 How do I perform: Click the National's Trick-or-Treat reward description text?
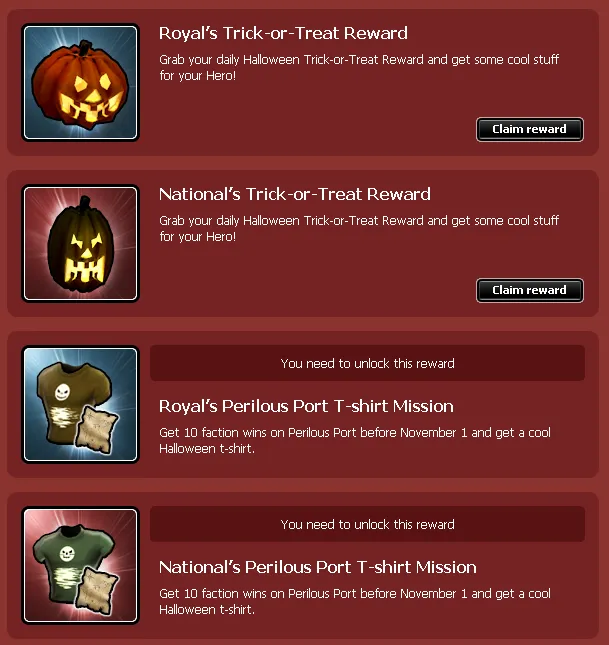[x=359, y=228]
